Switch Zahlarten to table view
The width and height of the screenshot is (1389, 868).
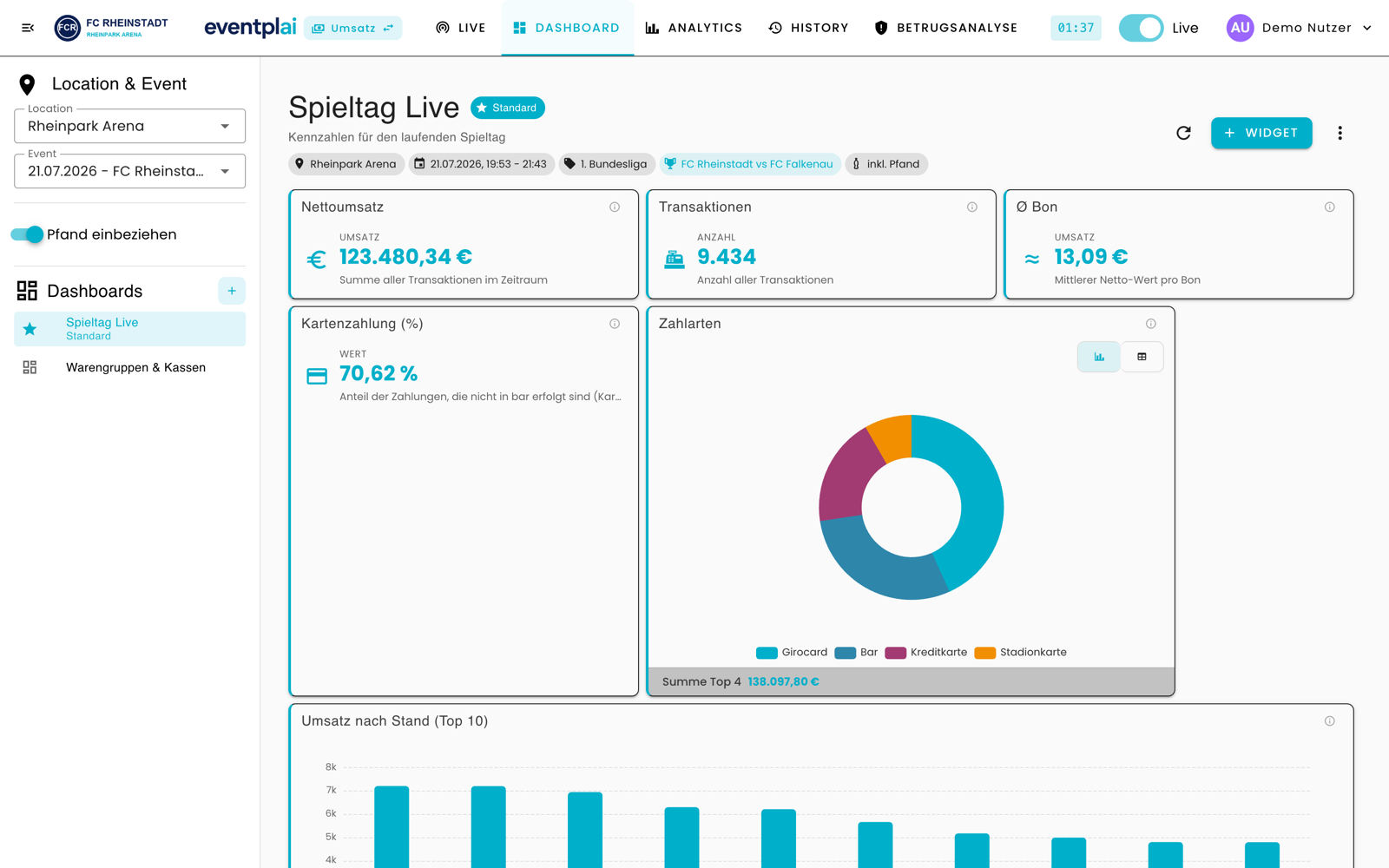(1142, 357)
